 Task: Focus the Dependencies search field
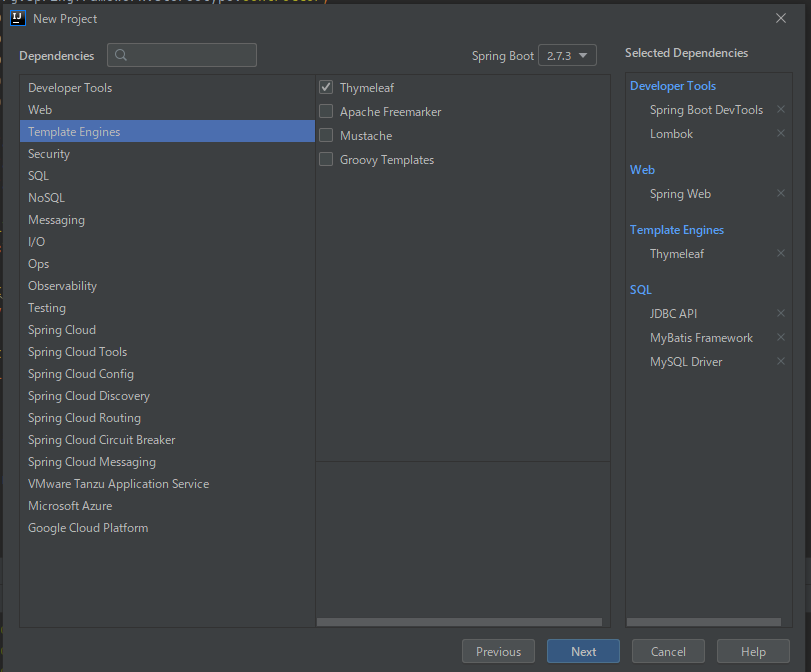(x=182, y=55)
